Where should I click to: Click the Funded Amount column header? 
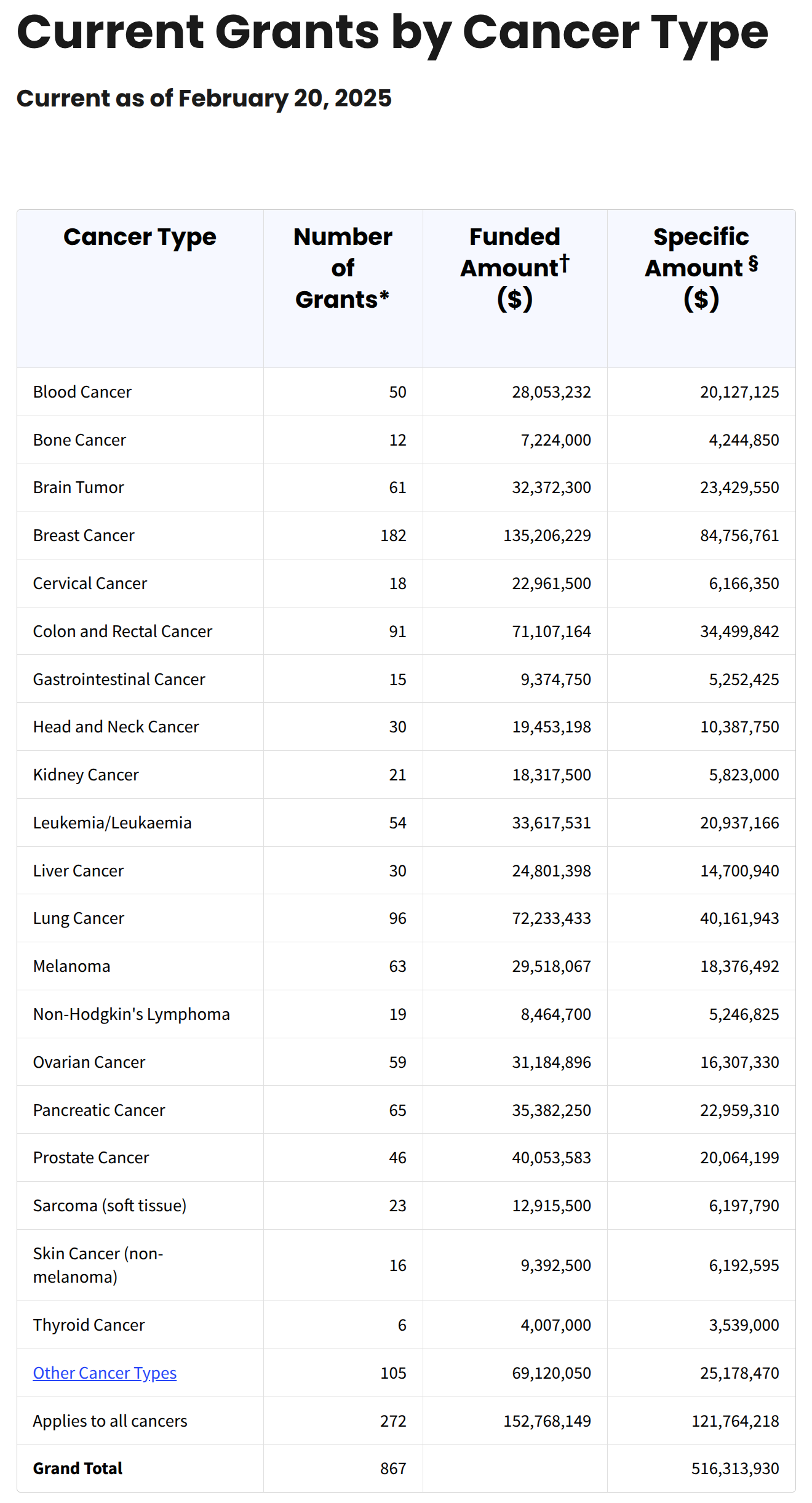(x=515, y=268)
